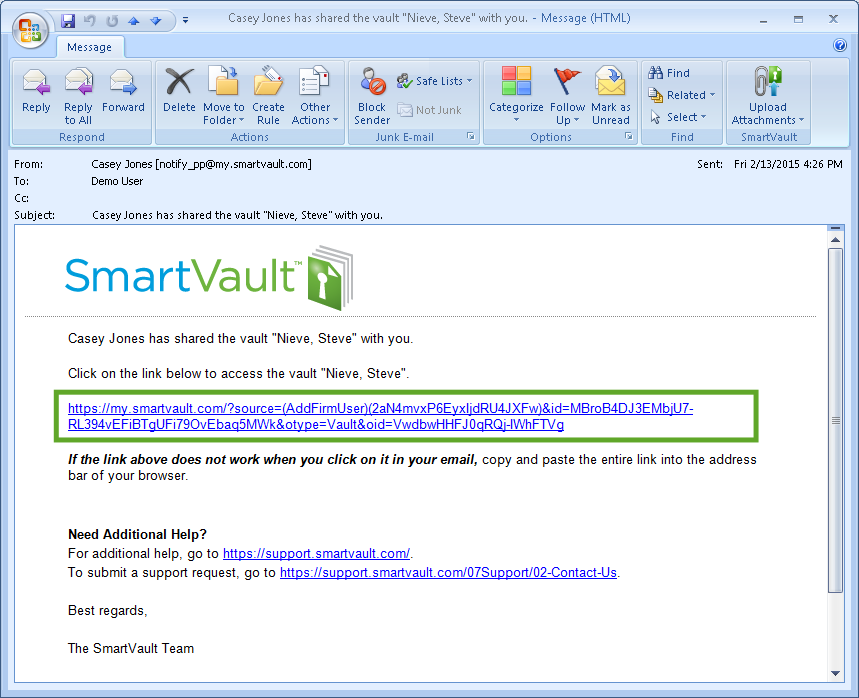The image size is (859, 698).
Task: Click the subject line text
Action: (x=237, y=215)
